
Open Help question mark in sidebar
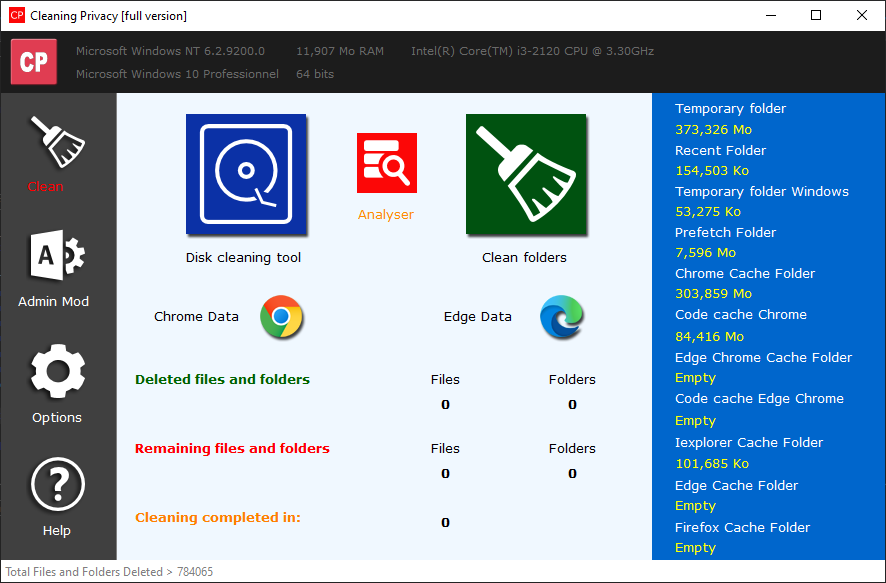point(57,485)
